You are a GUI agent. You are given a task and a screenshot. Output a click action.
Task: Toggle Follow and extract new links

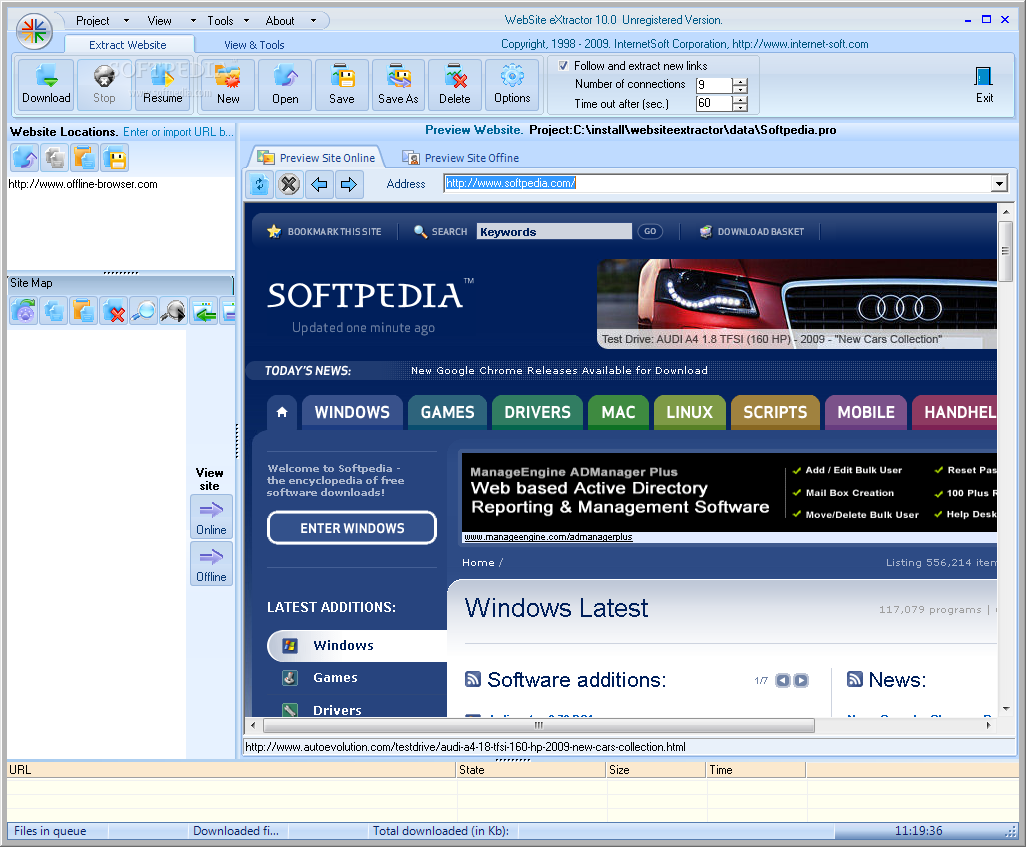pyautogui.click(x=563, y=65)
